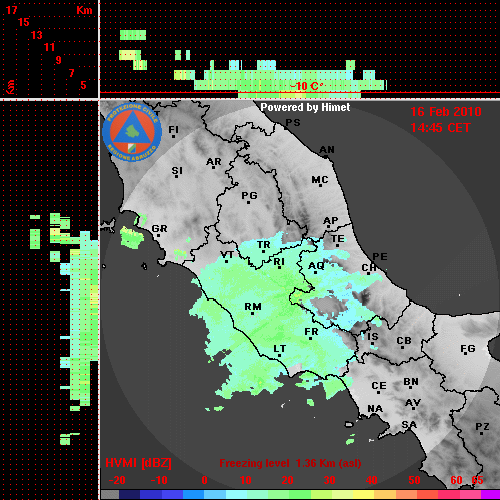Click the RI city label
500x500 pixels.
[279, 262]
